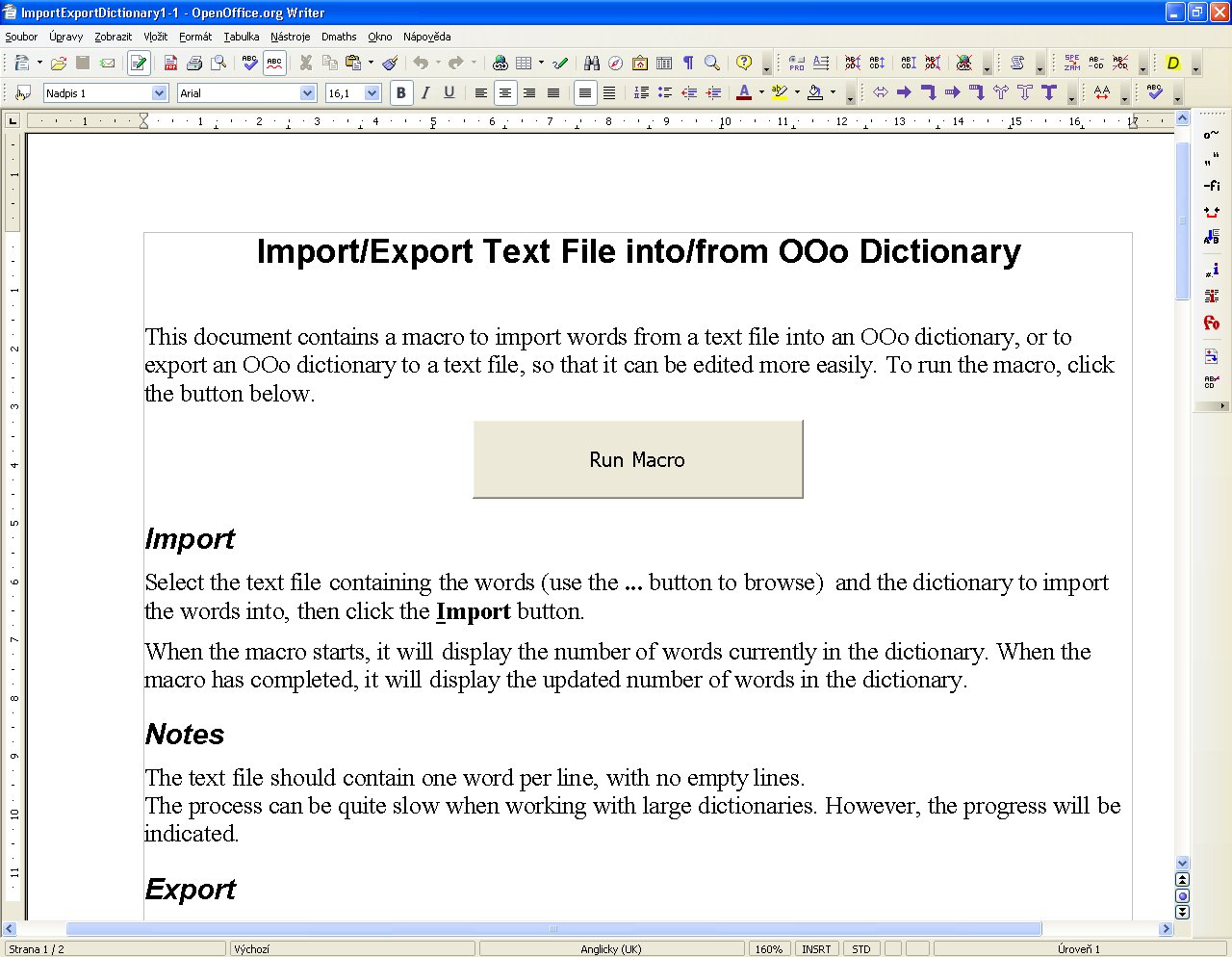Viewport: 1232px width, 957px height.
Task: Toggle Centered paragraph alignment
Action: click(505, 92)
